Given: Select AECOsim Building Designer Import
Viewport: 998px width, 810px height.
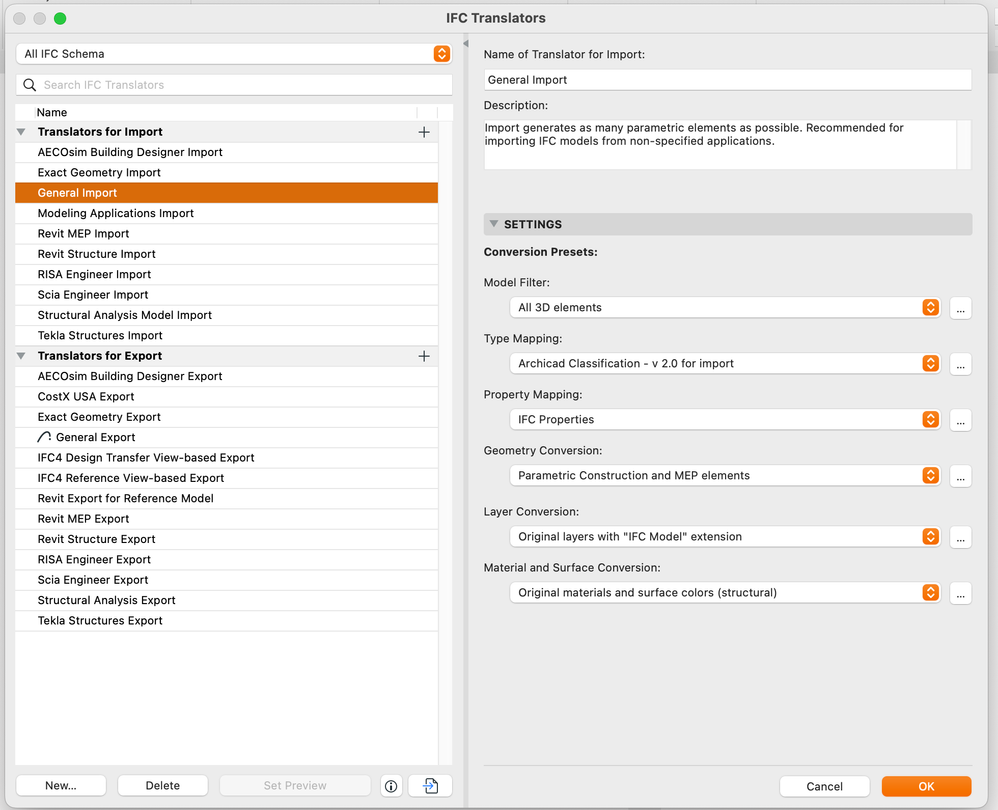Looking at the screenshot, I should coord(227,152).
